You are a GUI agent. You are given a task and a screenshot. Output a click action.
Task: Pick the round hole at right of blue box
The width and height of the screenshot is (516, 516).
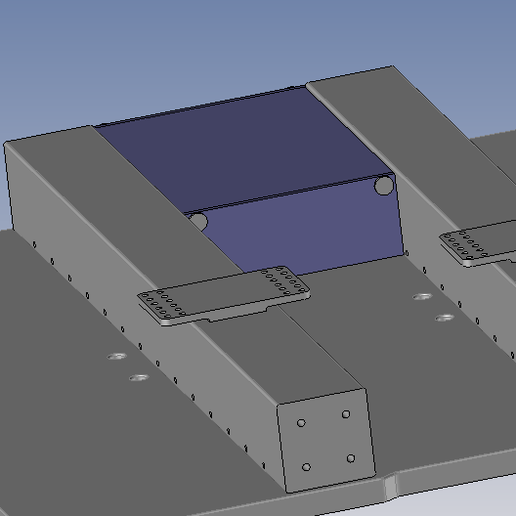(x=384, y=185)
